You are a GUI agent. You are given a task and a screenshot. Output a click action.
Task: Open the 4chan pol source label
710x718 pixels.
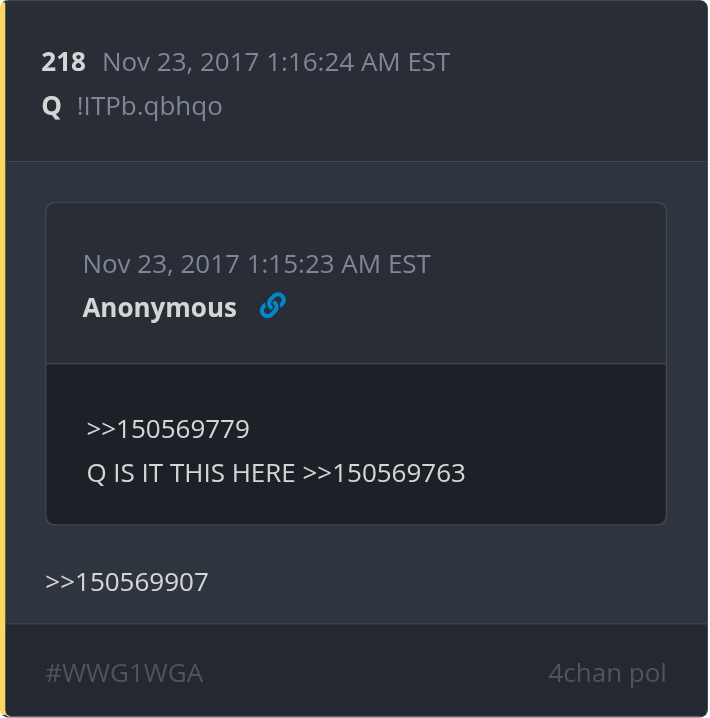[607, 673]
